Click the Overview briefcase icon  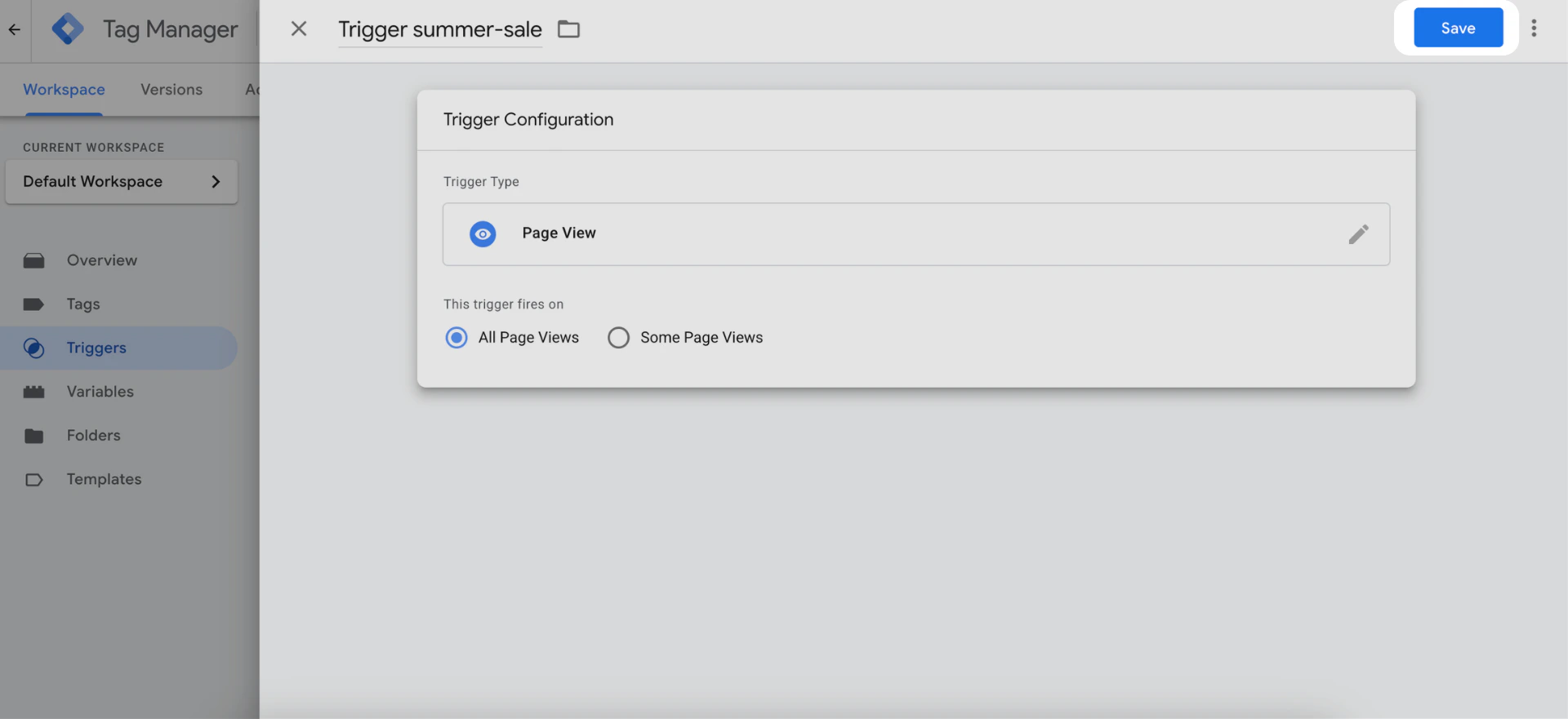(x=33, y=260)
